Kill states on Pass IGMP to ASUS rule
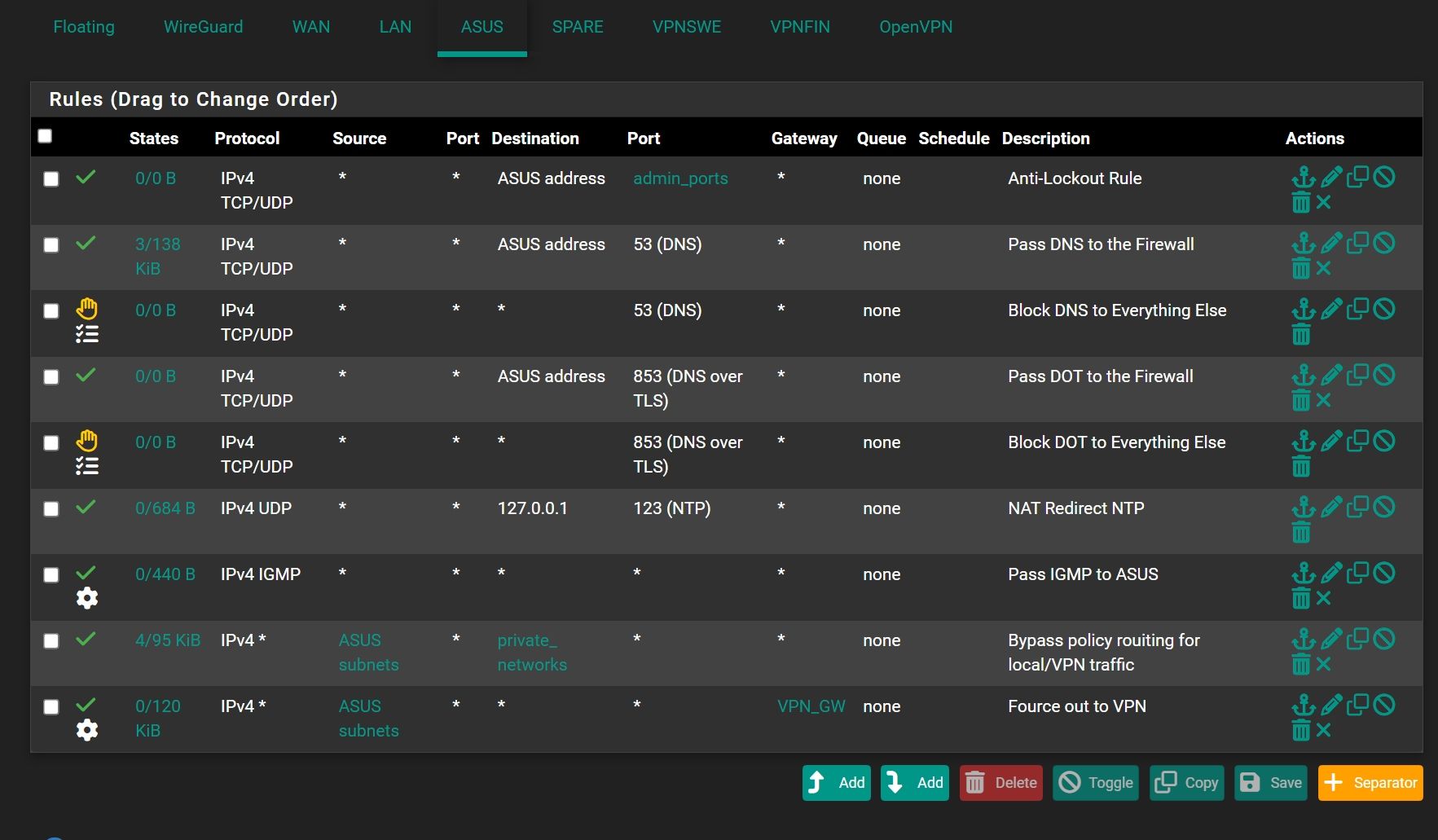The height and width of the screenshot is (840, 1438). [x=1324, y=598]
